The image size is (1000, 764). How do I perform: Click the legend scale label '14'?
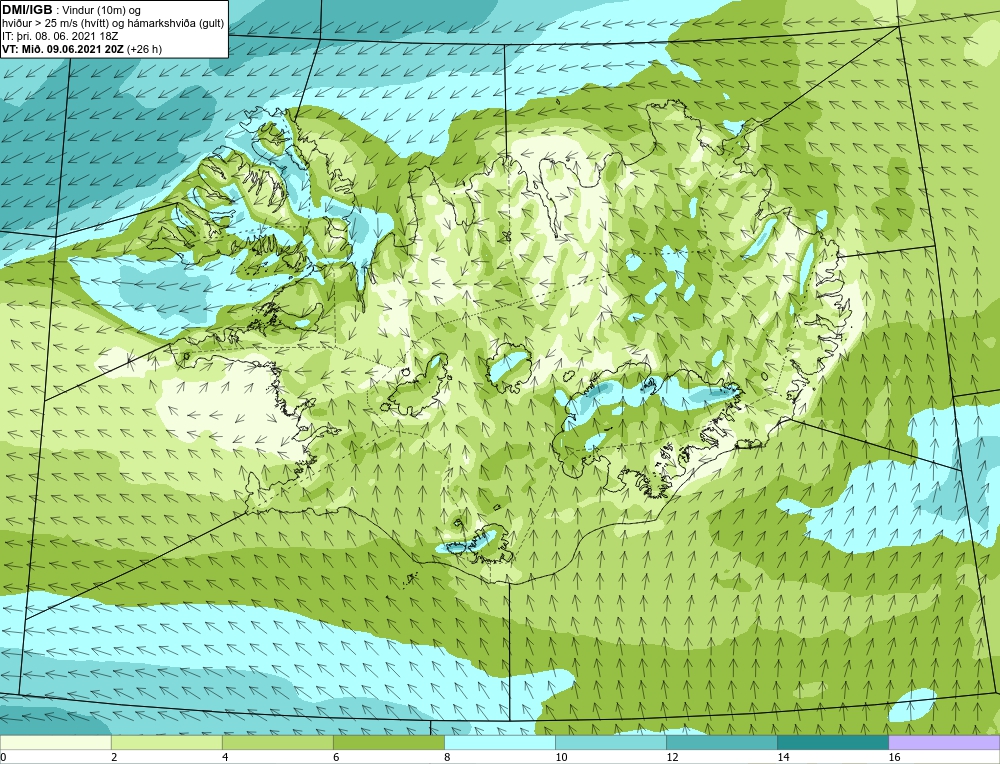(x=783, y=757)
